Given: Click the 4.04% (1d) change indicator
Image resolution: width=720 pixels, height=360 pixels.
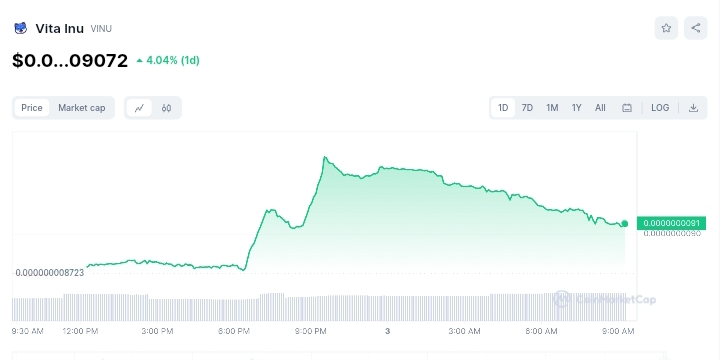Looking at the screenshot, I should (x=168, y=60).
